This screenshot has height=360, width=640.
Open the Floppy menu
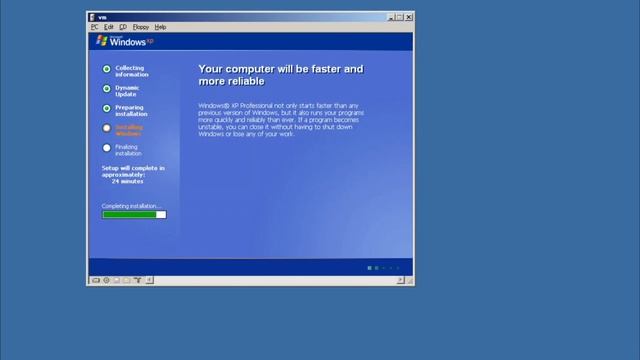tap(141, 27)
